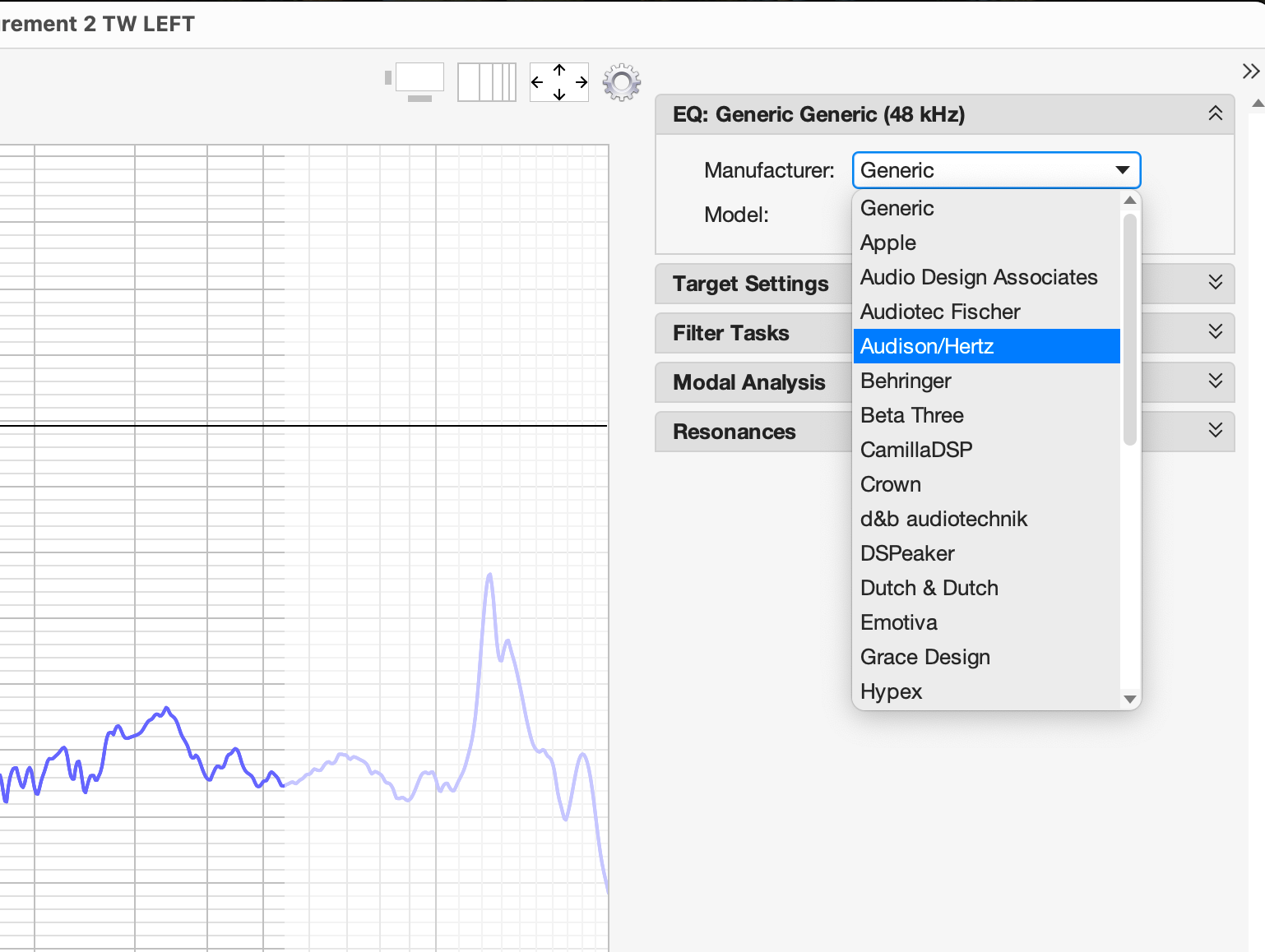Click the dropdown list scrollbar thumb
The height and width of the screenshot is (952, 1265).
click(x=1129, y=329)
